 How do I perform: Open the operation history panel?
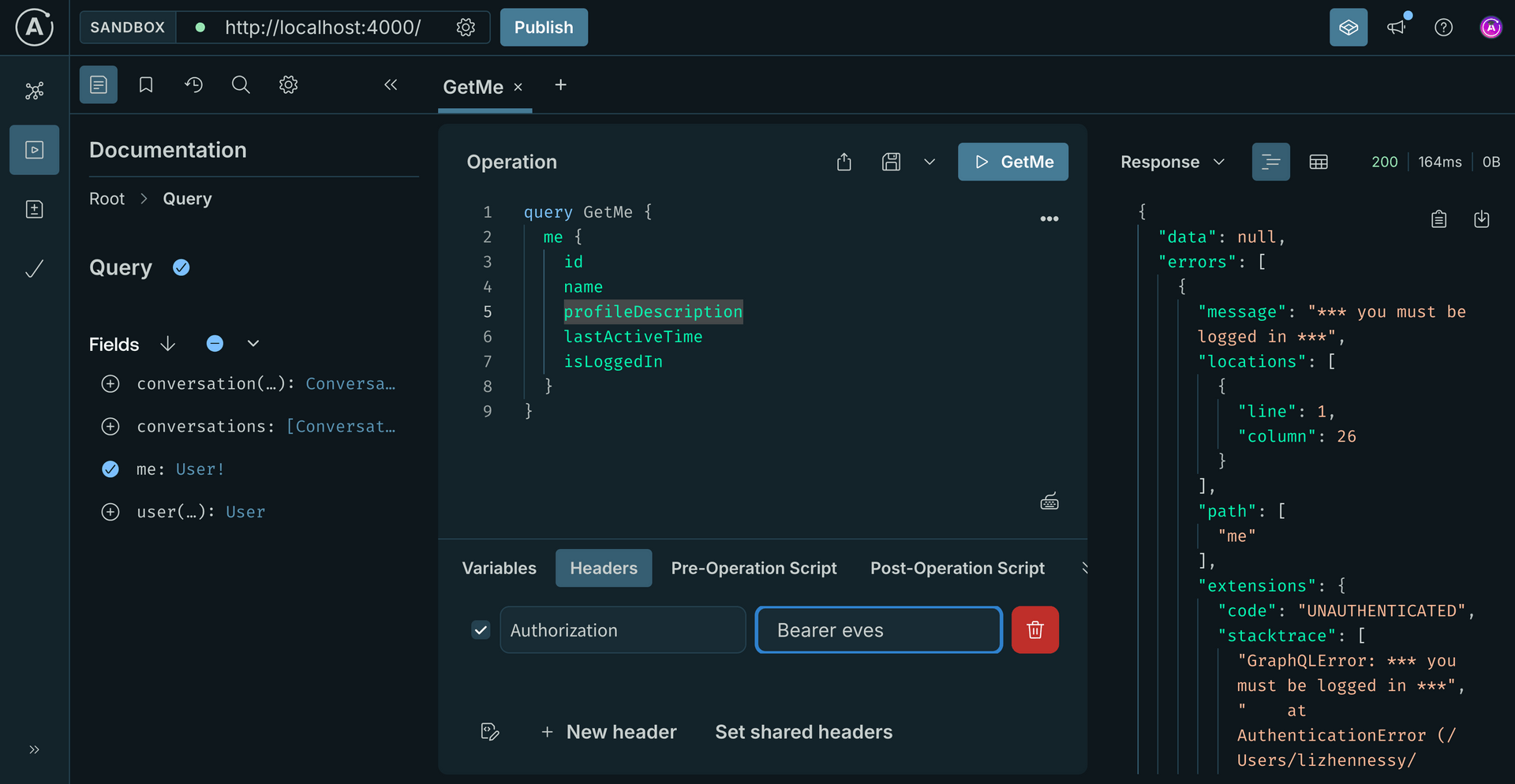coord(193,84)
